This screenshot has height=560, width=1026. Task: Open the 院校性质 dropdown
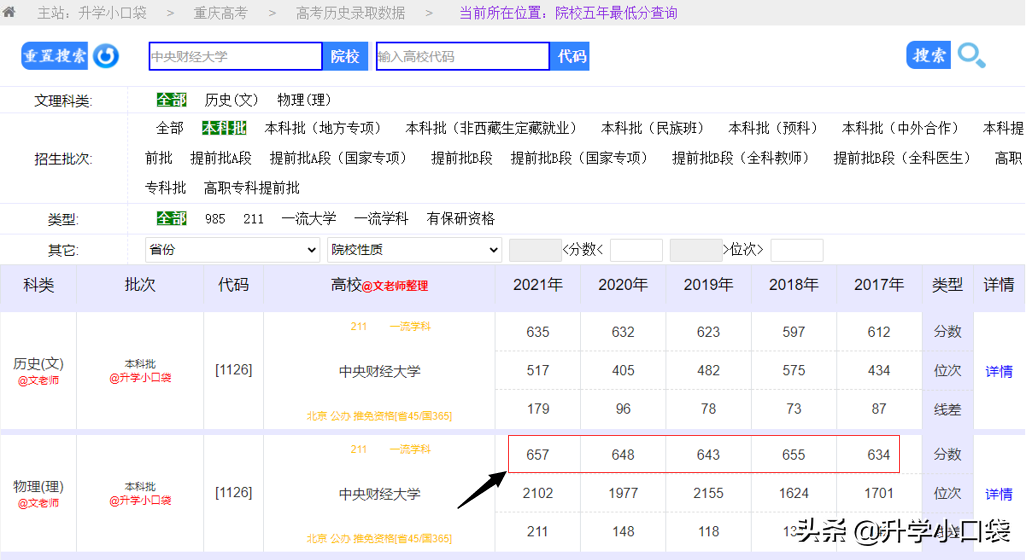tap(414, 250)
